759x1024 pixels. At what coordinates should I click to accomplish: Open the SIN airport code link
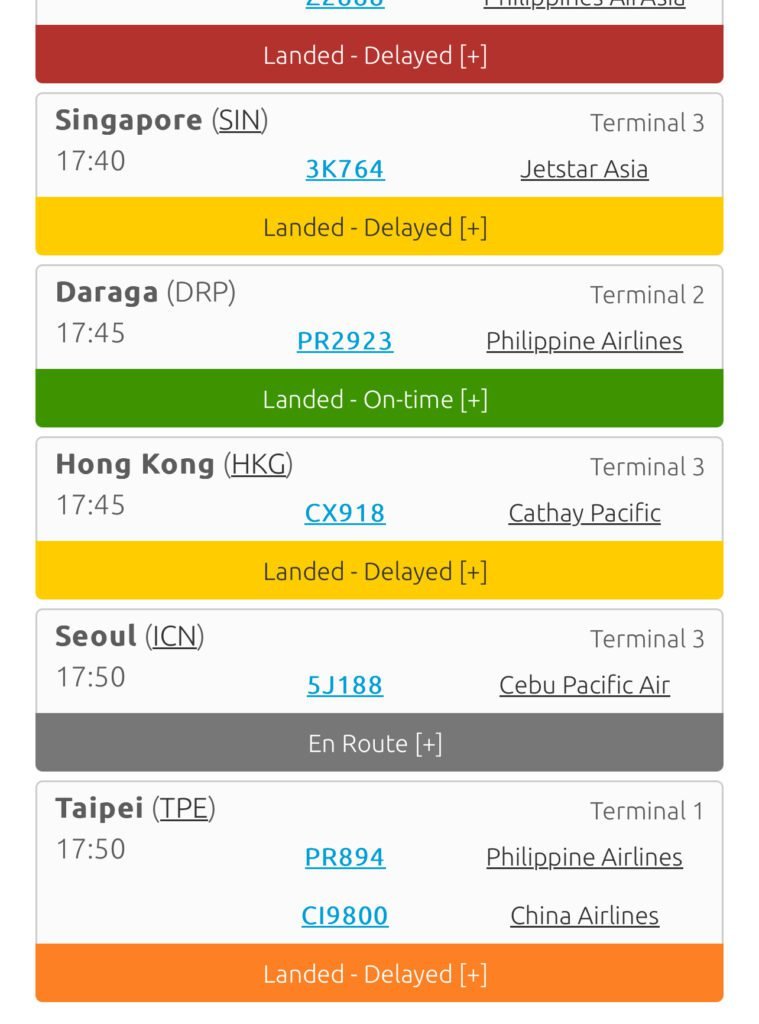(x=239, y=121)
